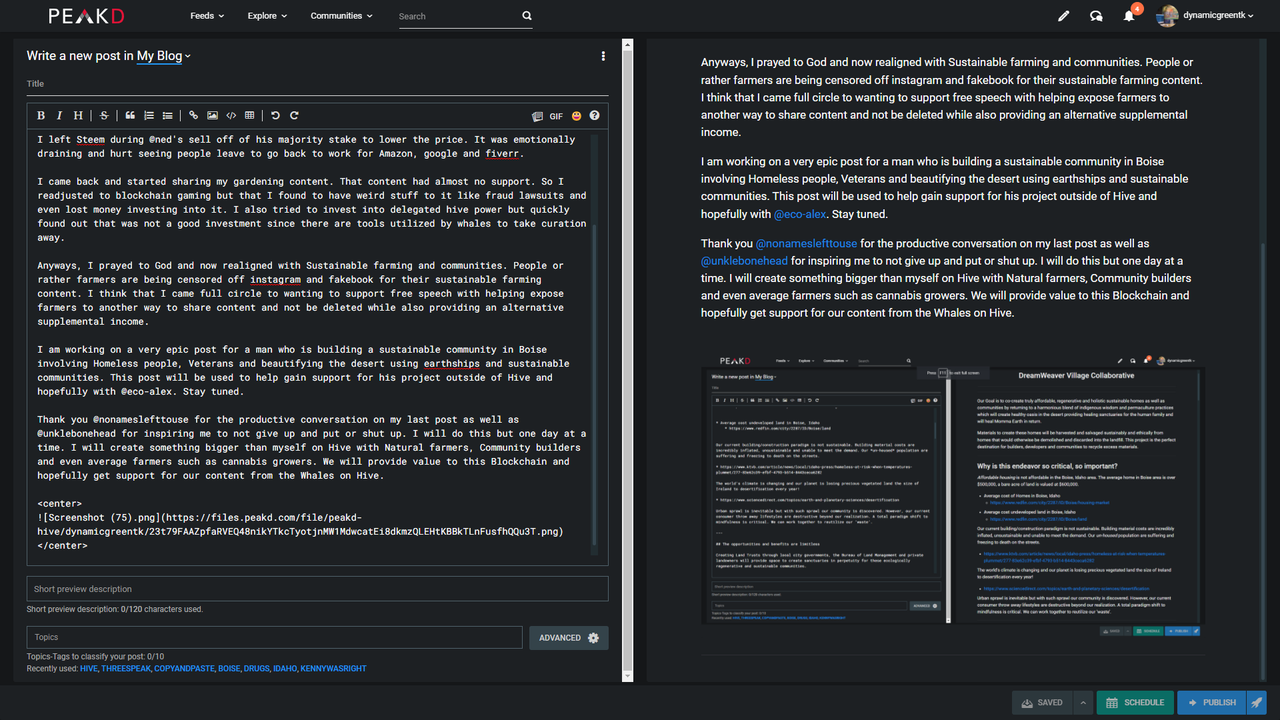
Task: Focus the Short preview description field
Action: 317,589
